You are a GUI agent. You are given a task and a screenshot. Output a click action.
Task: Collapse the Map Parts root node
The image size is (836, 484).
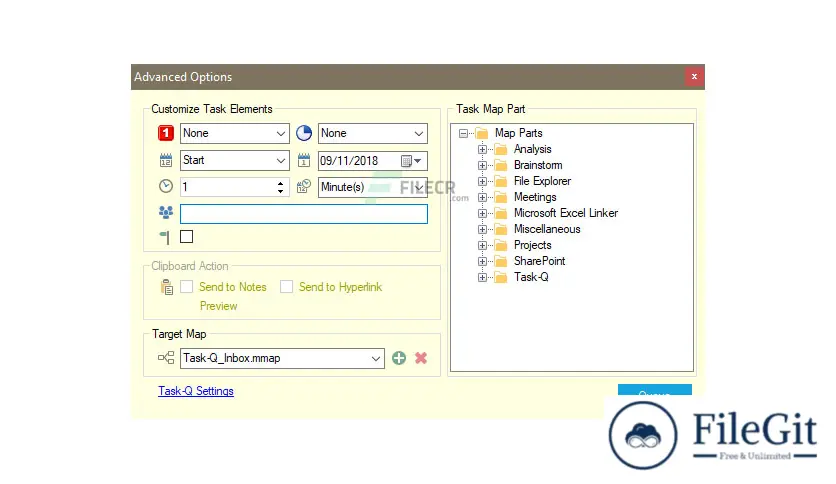463,133
